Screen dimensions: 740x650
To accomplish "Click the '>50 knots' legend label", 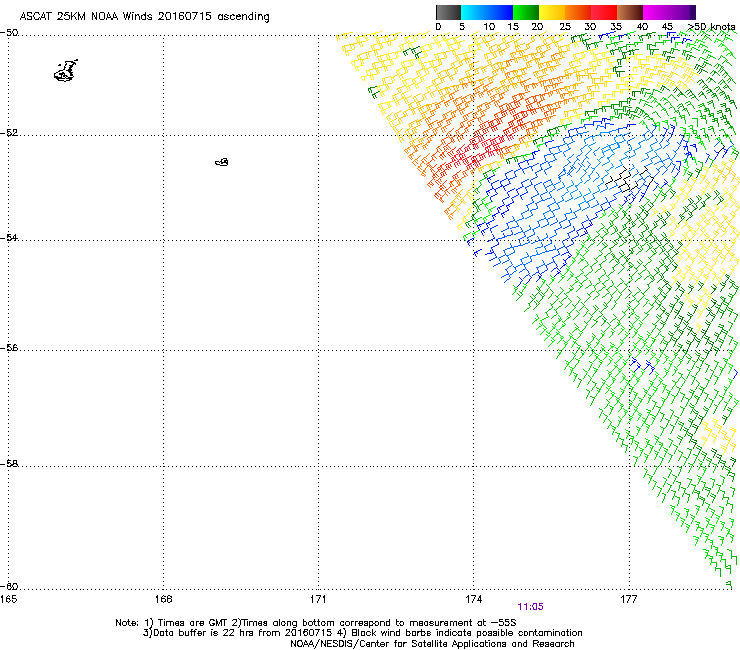I will pos(712,27).
